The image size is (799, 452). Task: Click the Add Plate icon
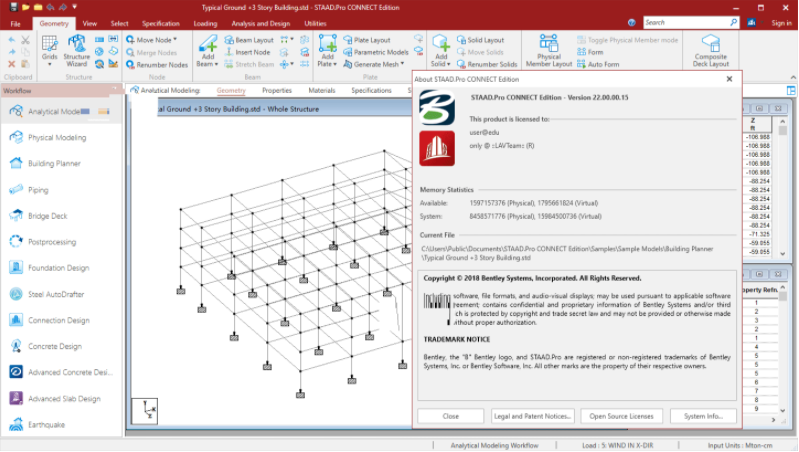point(327,46)
